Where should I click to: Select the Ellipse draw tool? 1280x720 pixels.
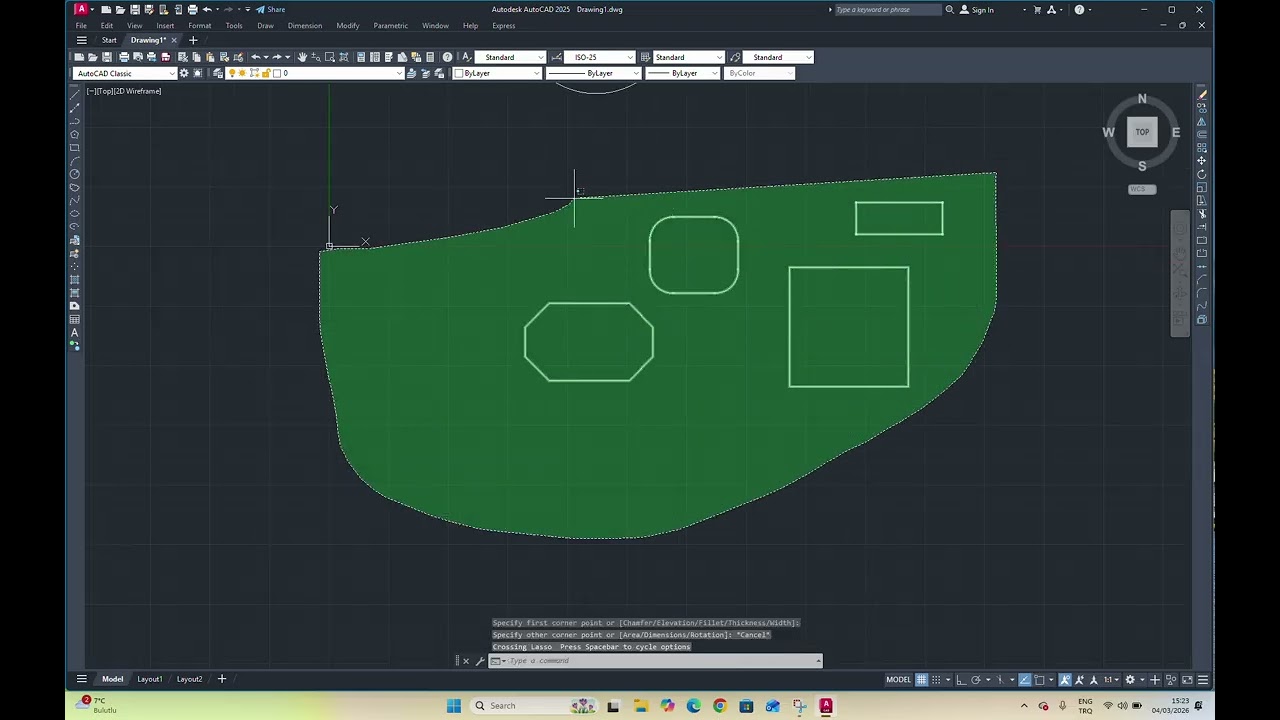(x=74, y=213)
